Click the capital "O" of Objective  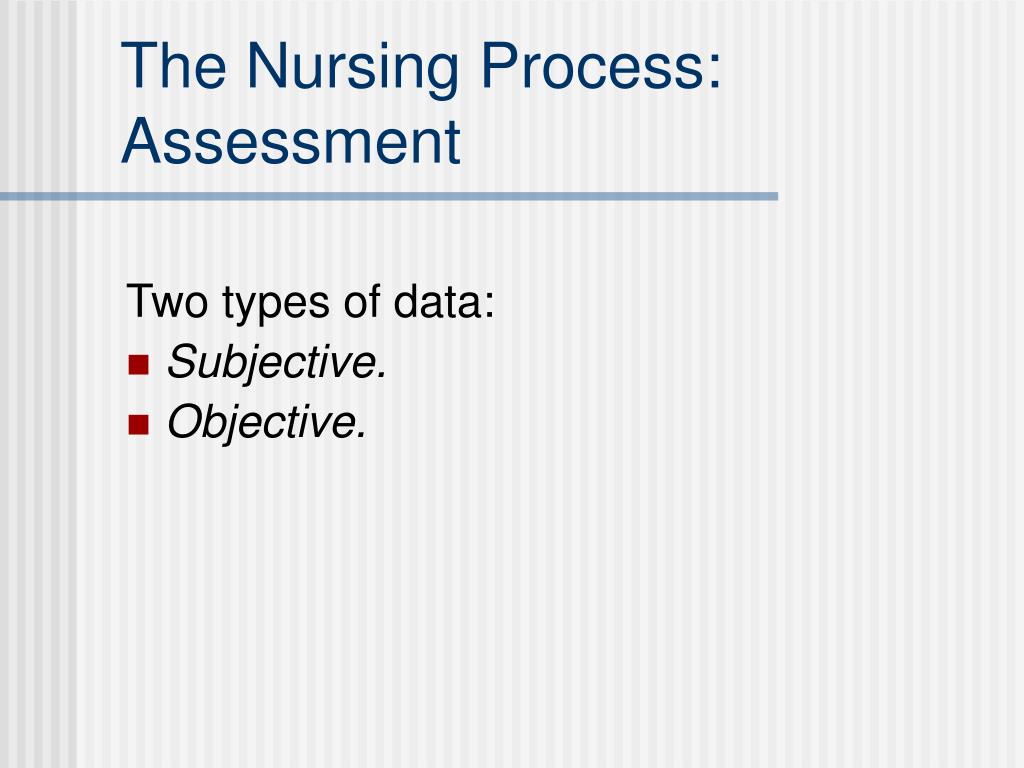click(185, 421)
